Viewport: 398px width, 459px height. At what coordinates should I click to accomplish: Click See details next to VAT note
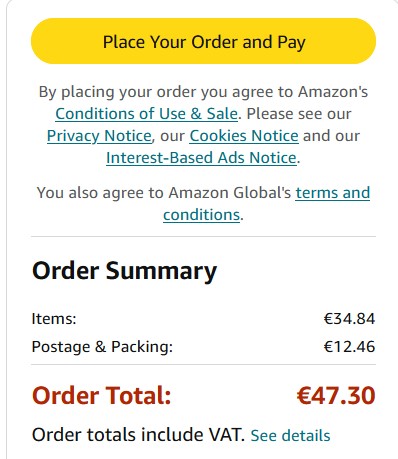pyautogui.click(x=290, y=436)
